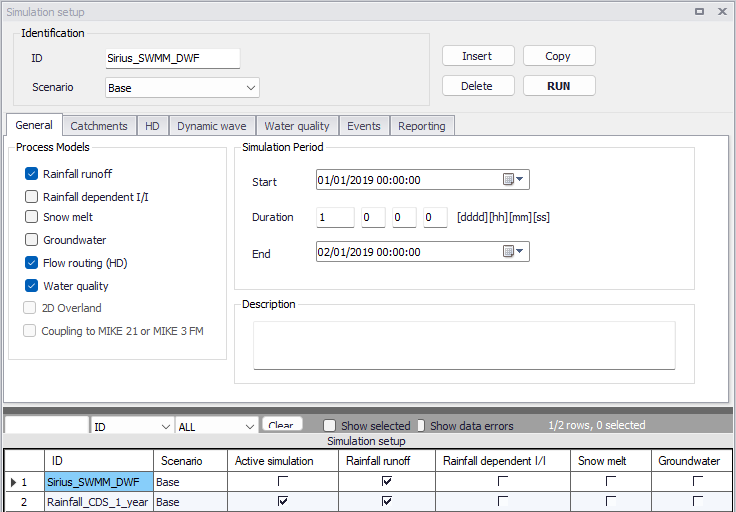
Task: Open the Start date calendar picker
Action: click(513, 179)
